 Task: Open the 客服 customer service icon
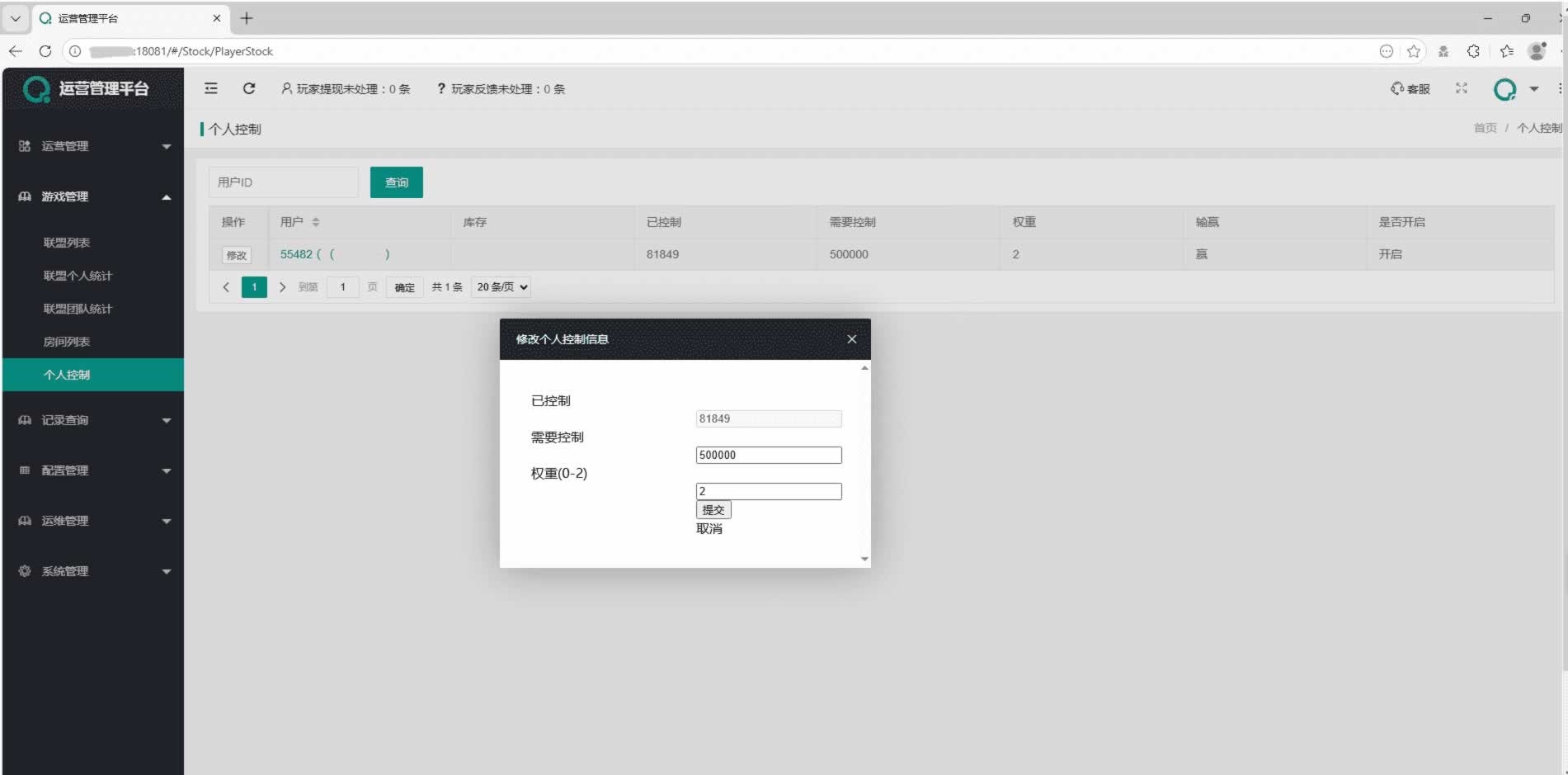(x=1410, y=88)
